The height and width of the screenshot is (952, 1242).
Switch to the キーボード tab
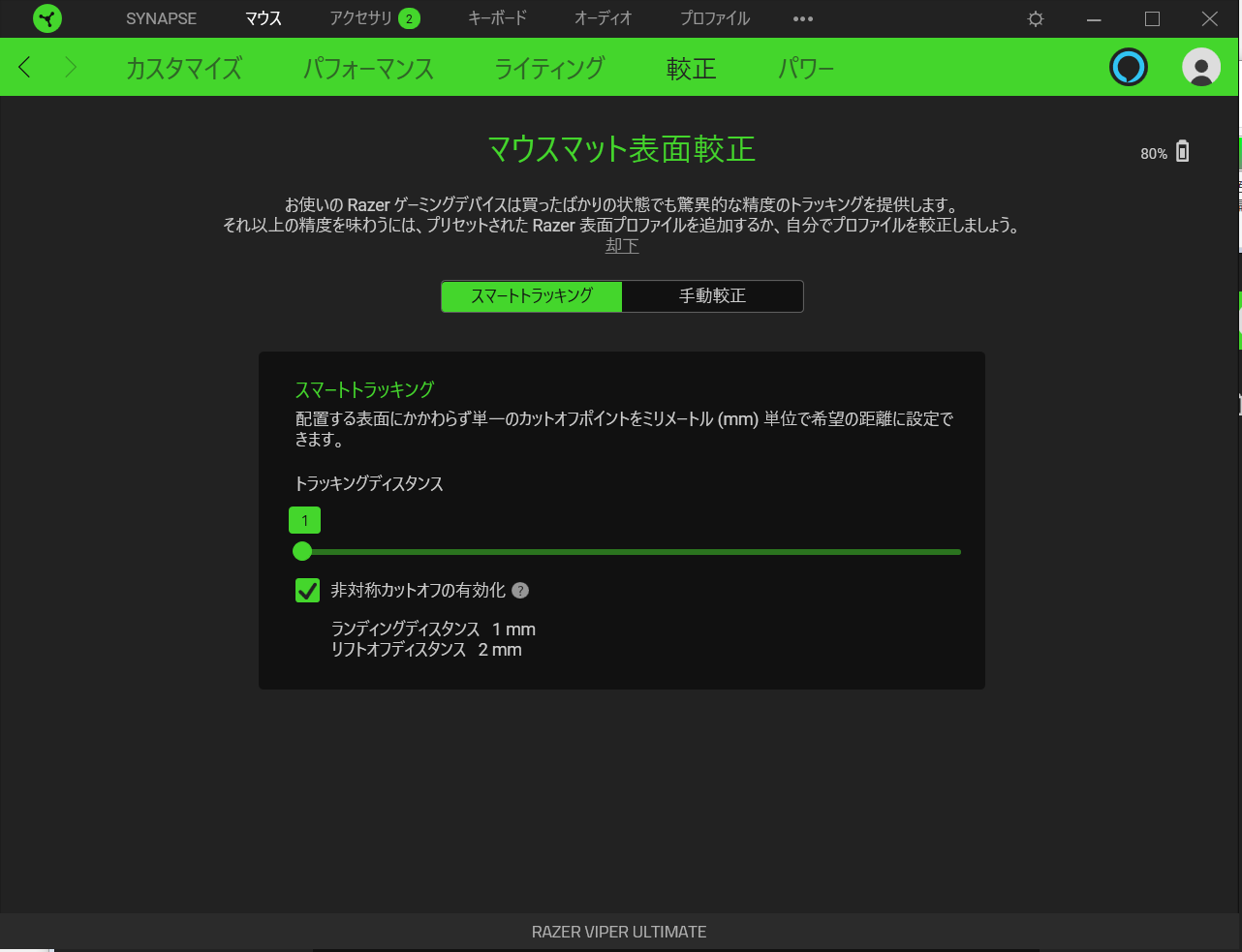498,18
